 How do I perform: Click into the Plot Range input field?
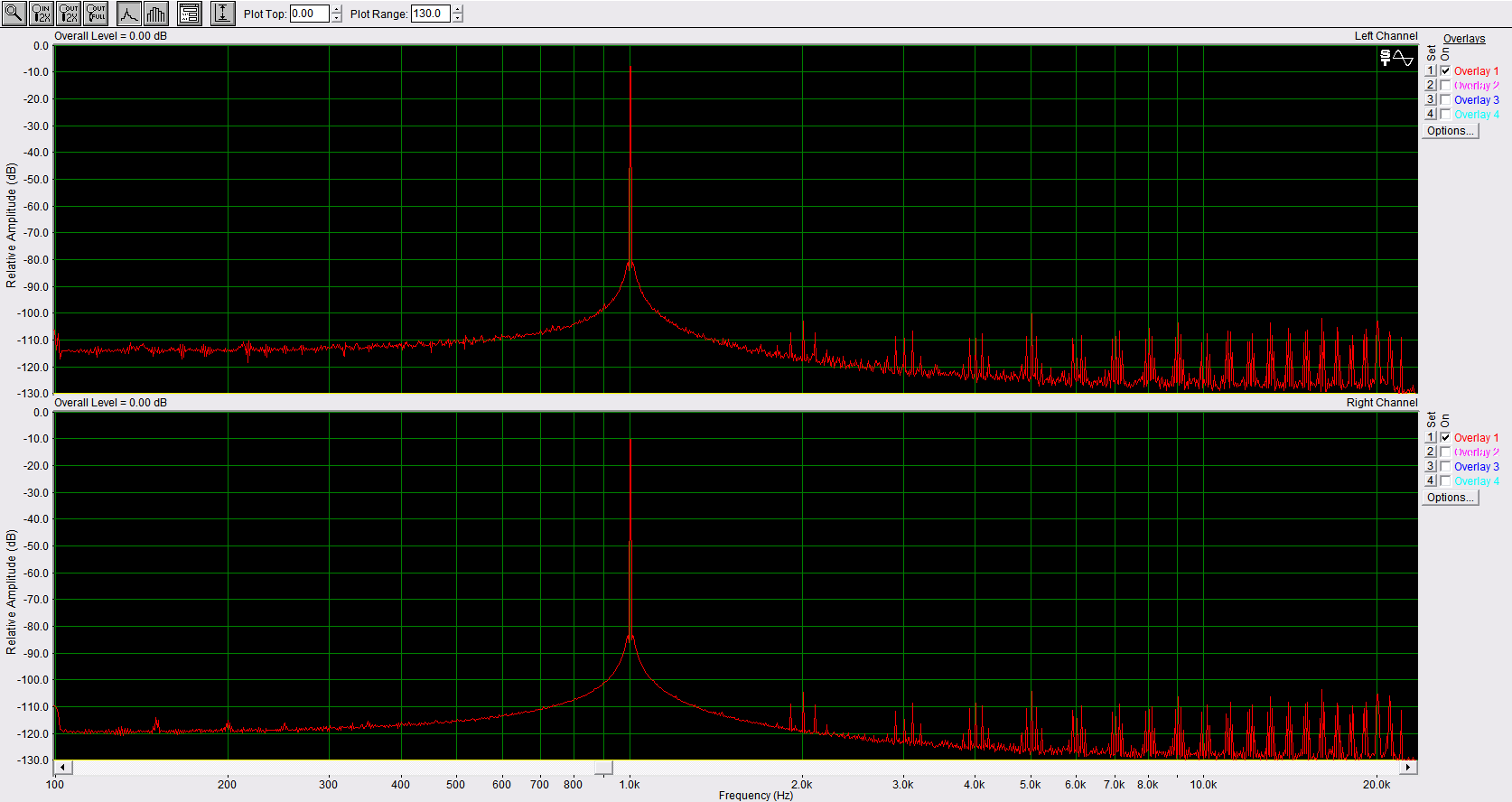(x=430, y=14)
